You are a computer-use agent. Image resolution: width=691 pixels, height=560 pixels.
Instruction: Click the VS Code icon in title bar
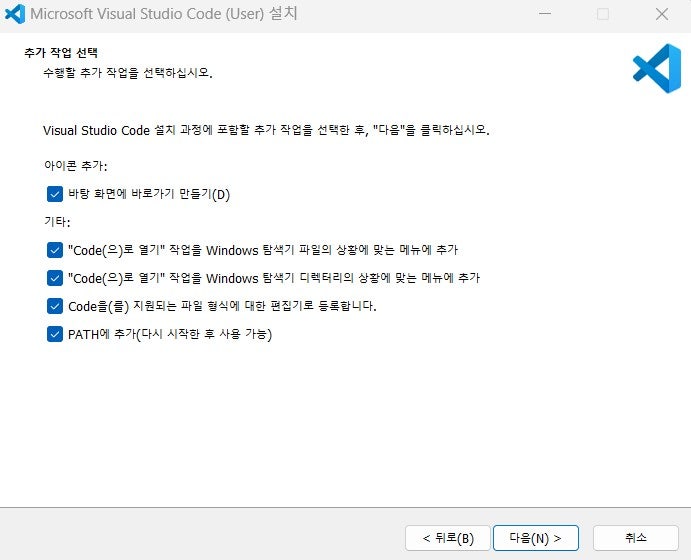pos(15,14)
